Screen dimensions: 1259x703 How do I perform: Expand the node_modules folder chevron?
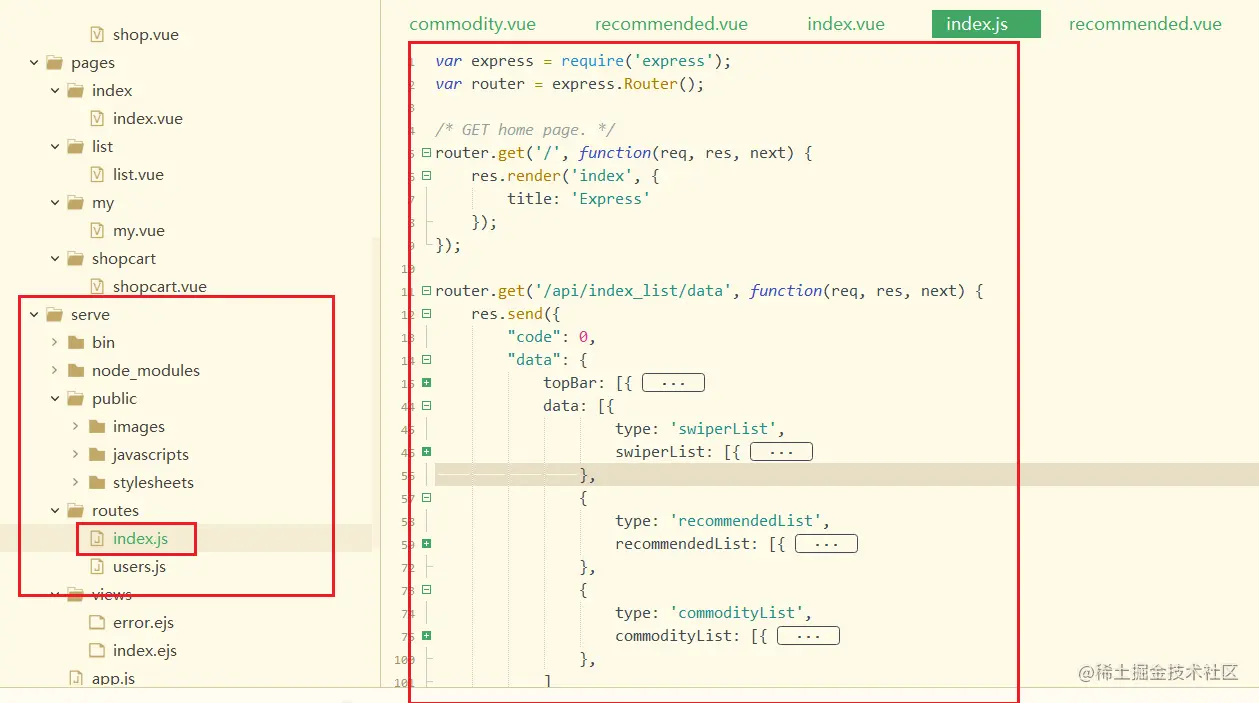point(55,370)
